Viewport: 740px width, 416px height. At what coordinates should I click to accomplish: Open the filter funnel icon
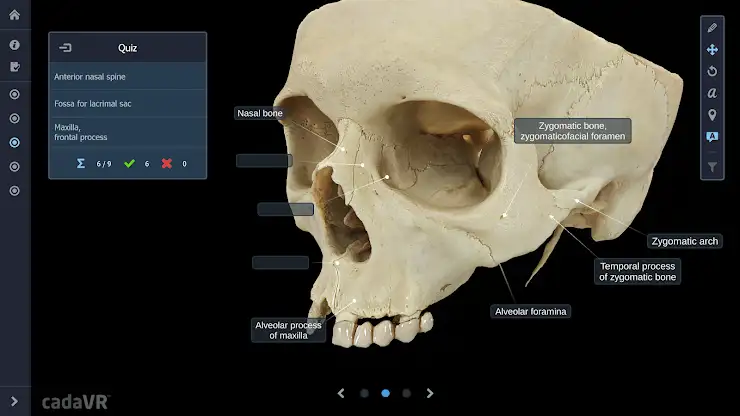[712, 167]
